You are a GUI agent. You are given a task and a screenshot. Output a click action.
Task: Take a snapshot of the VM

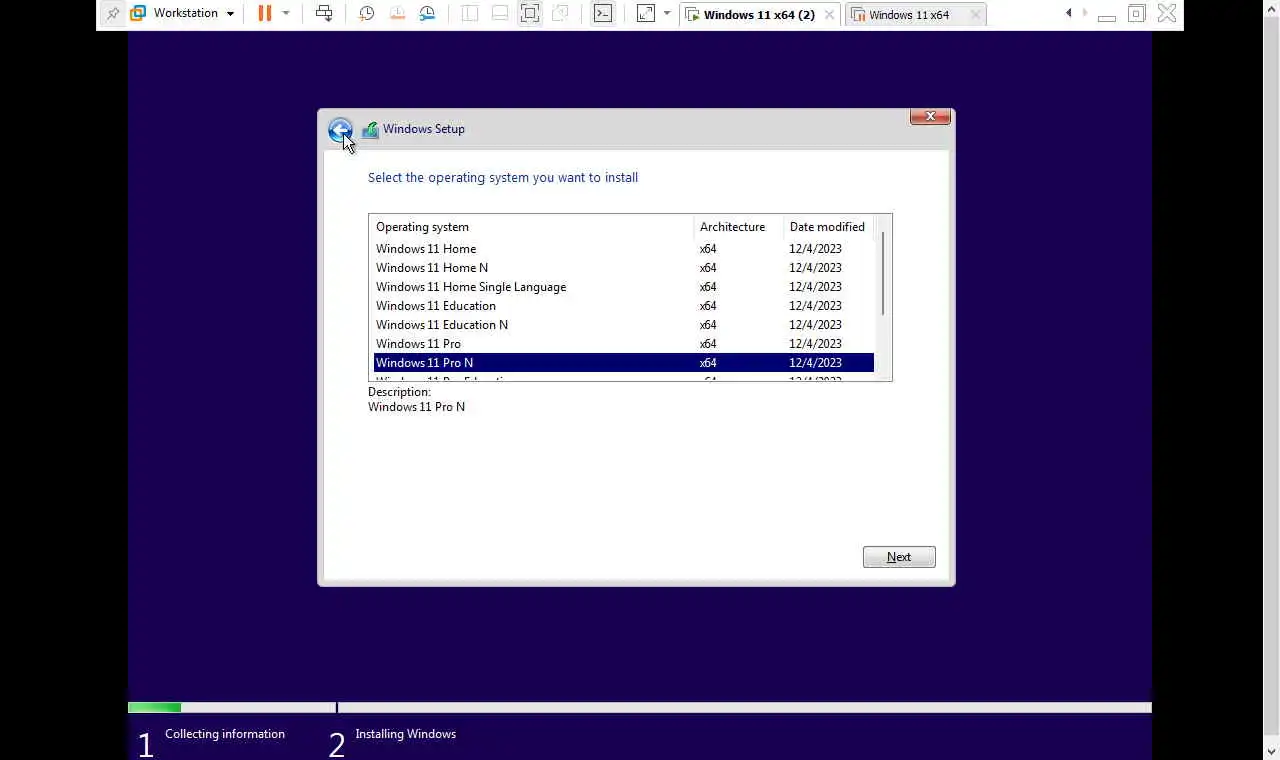[x=367, y=14]
